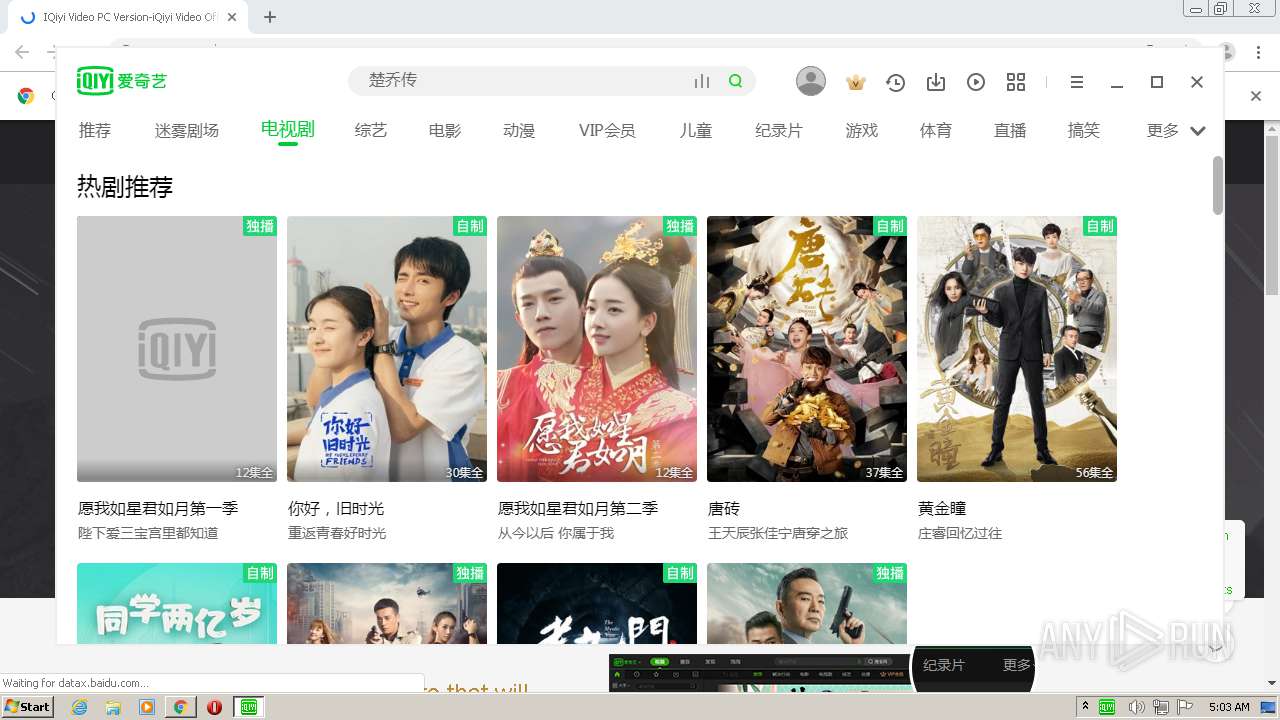Viewport: 1280px width, 720px height.
Task: Open Internet Explorer from taskbar
Action: (x=79, y=707)
